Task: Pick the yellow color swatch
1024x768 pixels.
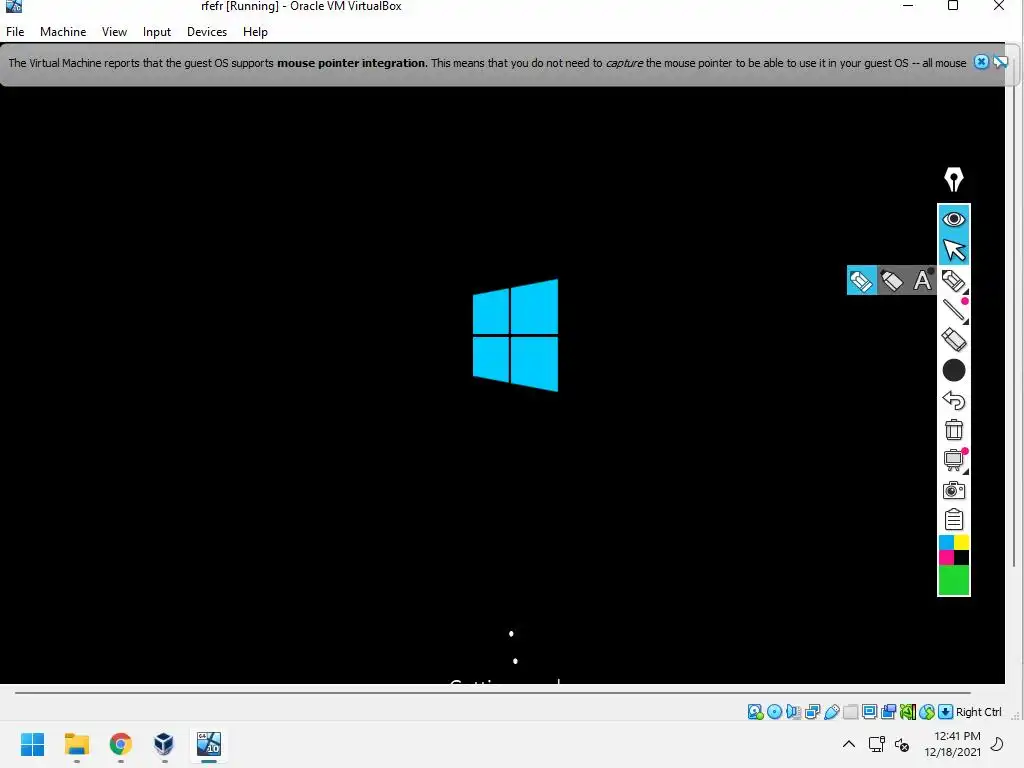Action: click(x=961, y=543)
